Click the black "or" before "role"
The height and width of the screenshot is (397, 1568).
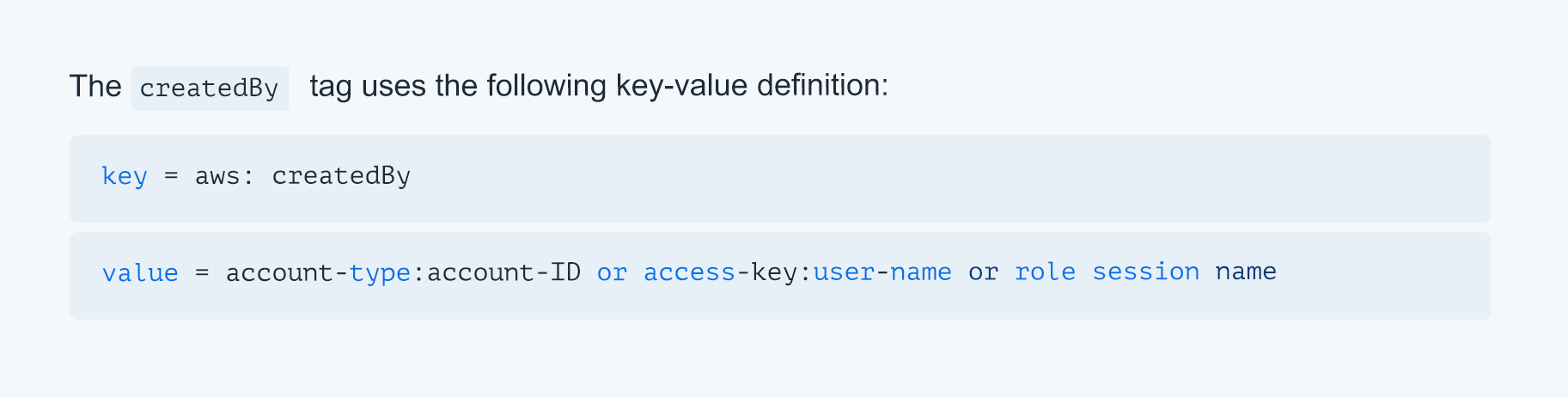coord(983,273)
